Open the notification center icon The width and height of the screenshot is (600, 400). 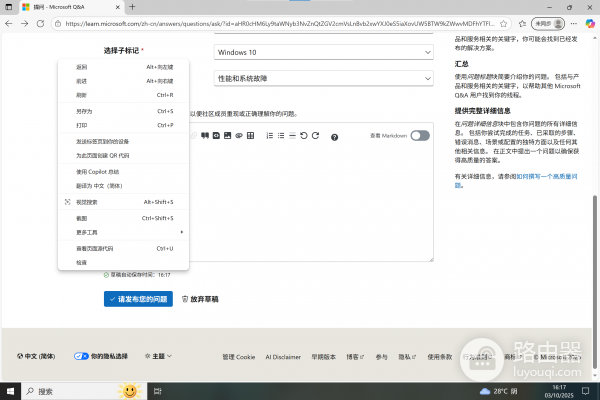pos(585,391)
